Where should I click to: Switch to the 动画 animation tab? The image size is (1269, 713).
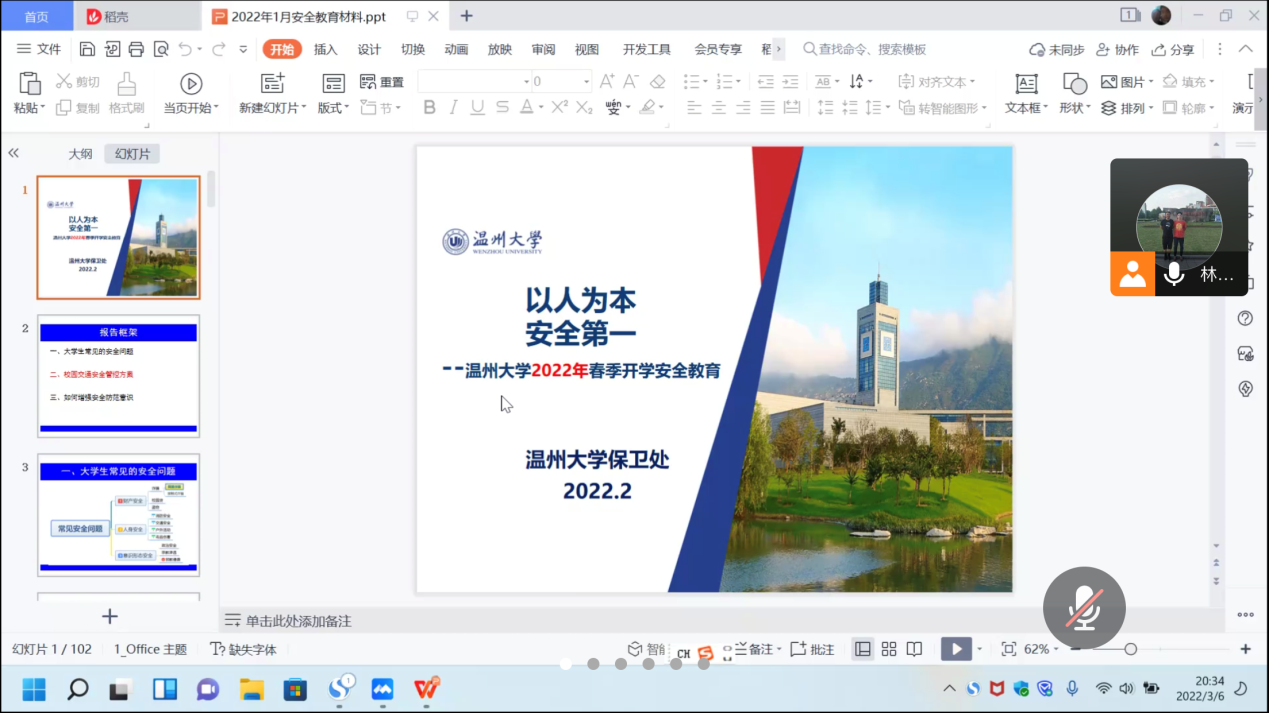[456, 49]
